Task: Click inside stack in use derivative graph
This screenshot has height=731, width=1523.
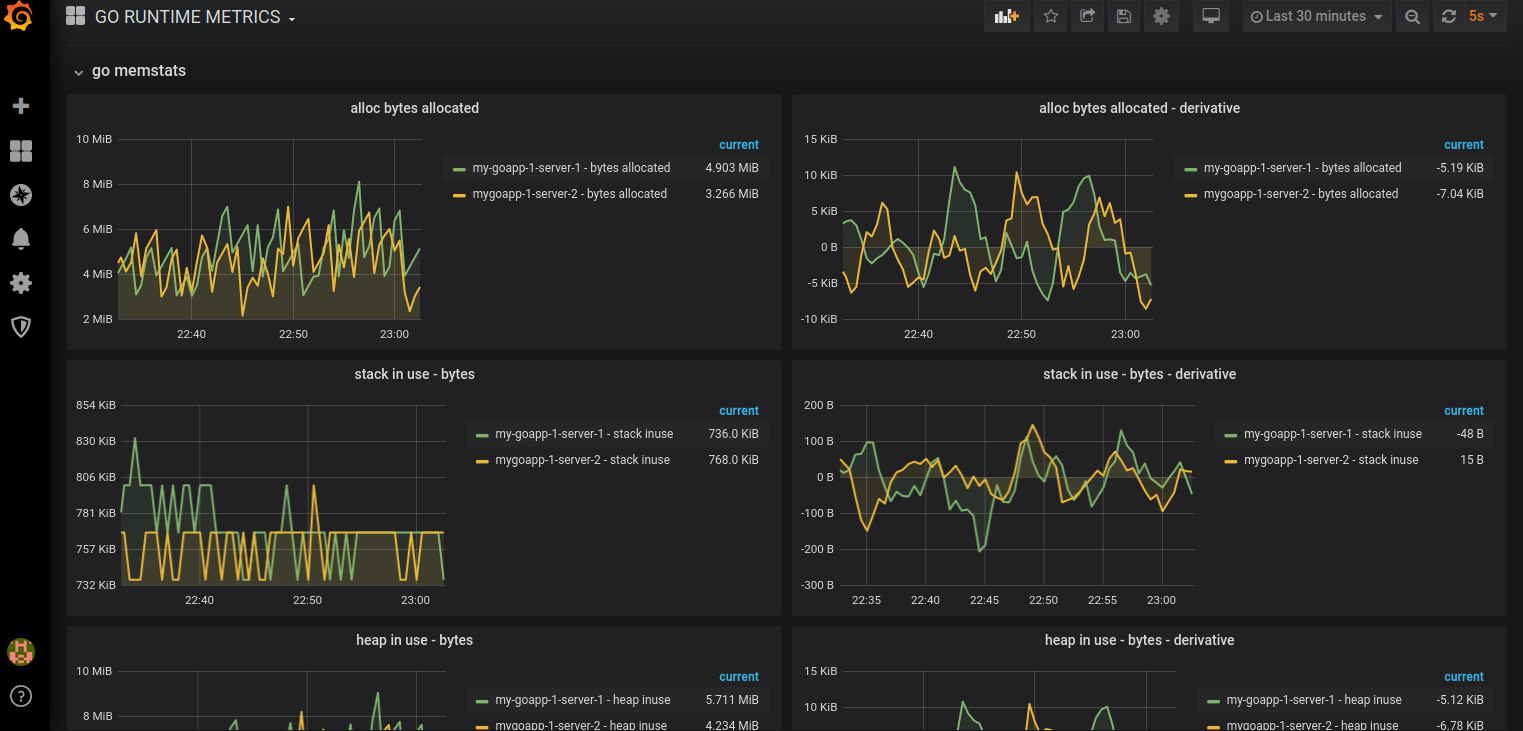Action: (x=1018, y=495)
